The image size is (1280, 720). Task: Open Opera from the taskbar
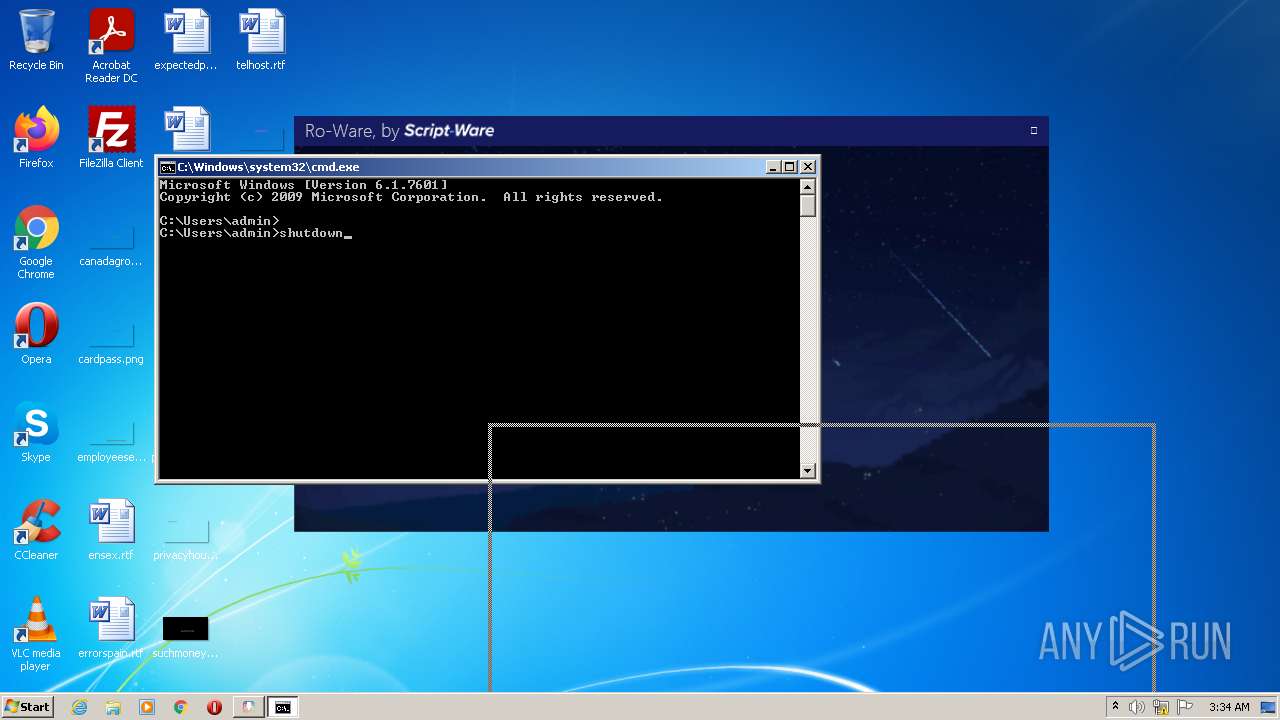pos(214,707)
